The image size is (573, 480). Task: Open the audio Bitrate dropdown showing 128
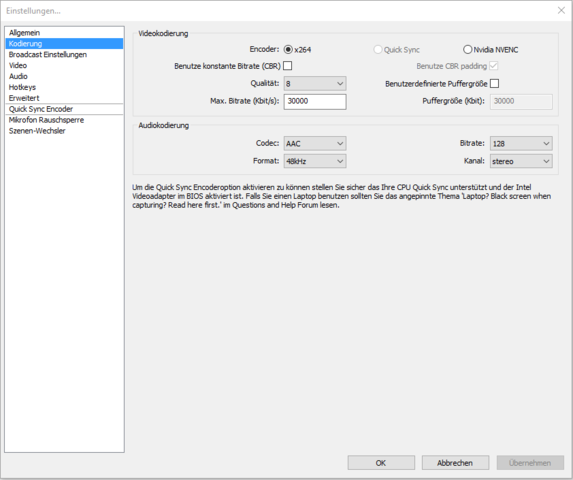[521, 144]
